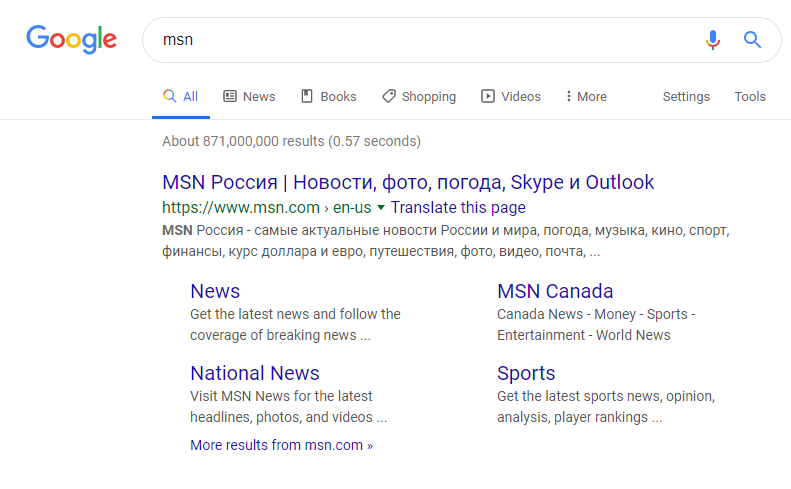Click the Google logo
Screen dimensions: 791x489
72,39
